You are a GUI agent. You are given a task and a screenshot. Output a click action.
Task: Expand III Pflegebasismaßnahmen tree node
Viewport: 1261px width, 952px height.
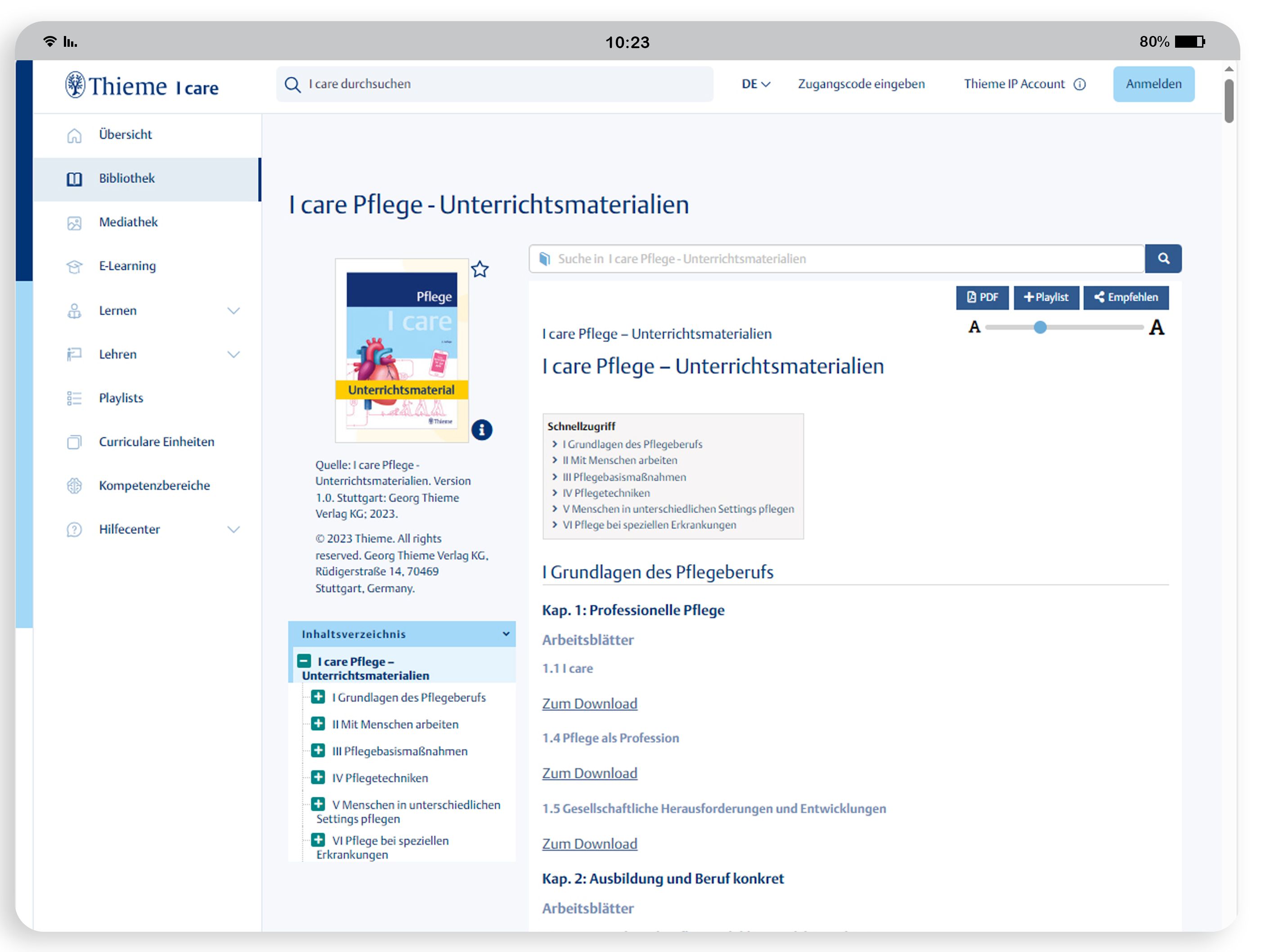point(318,751)
